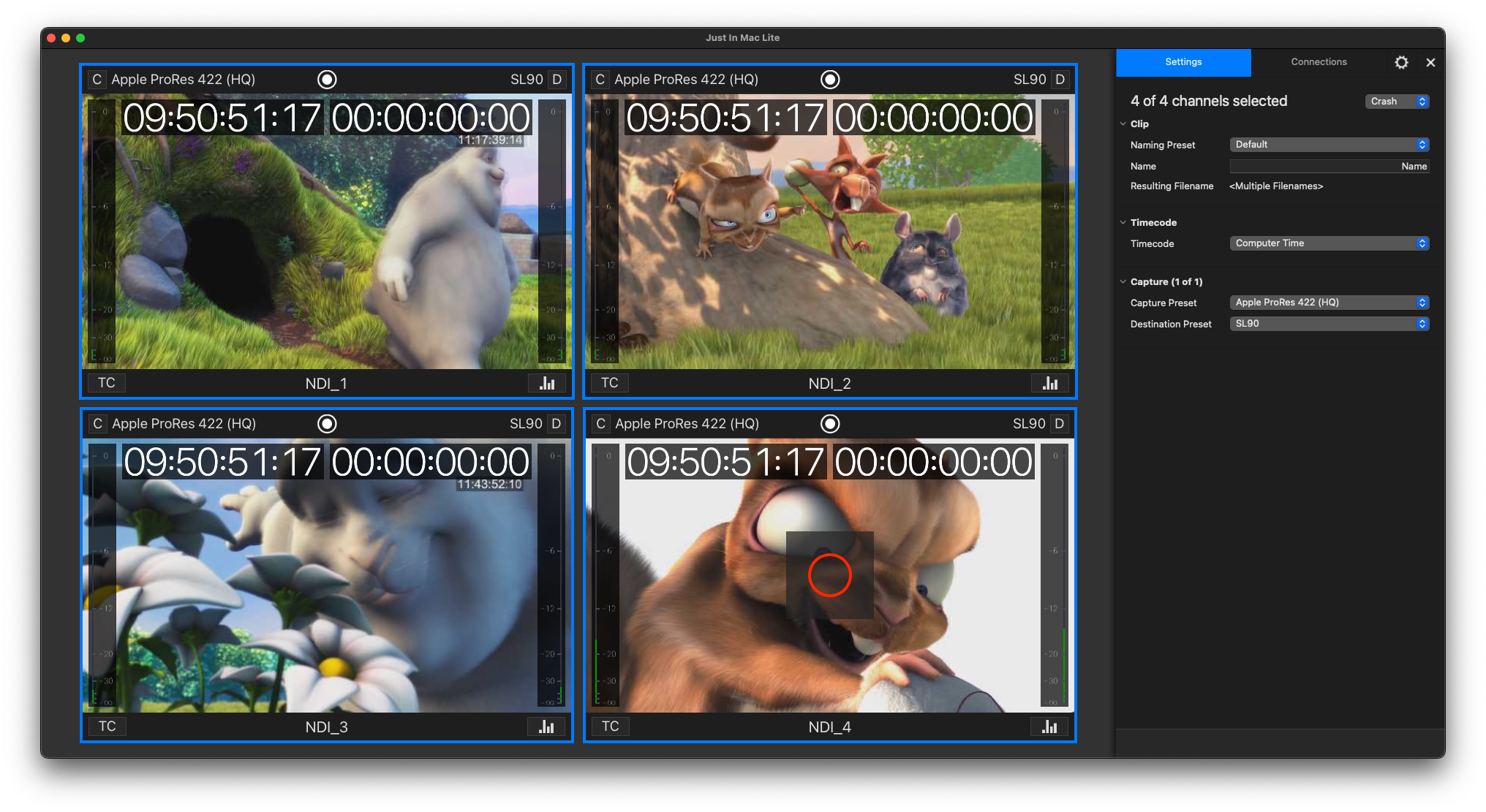Open the Capture Preset dropdown
The width and height of the screenshot is (1486, 812).
tap(1330, 303)
